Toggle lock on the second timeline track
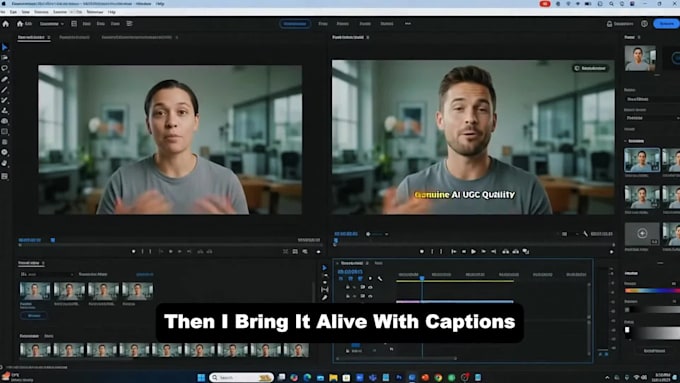 (347, 296)
